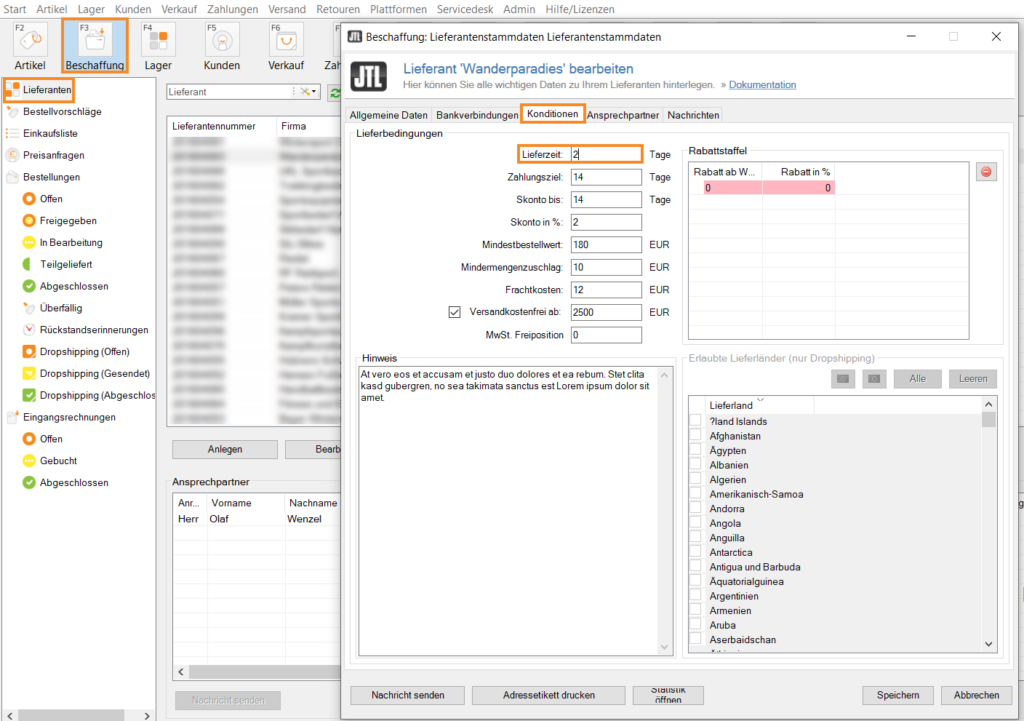Screen dimensions: 1024x721
Task: Toggle the Versandkostenfrei ab checkbox
Action: [x=455, y=312]
